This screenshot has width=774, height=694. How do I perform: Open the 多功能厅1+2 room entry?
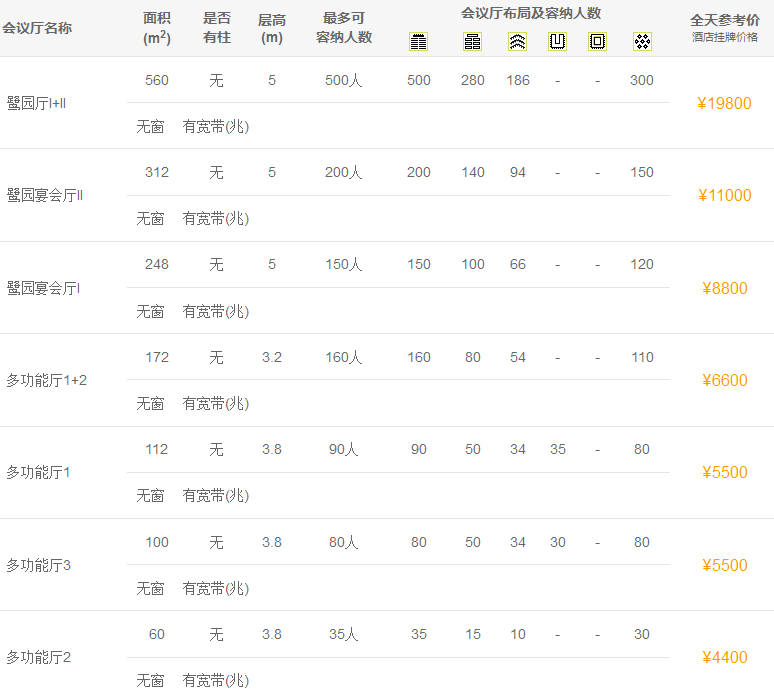point(46,380)
